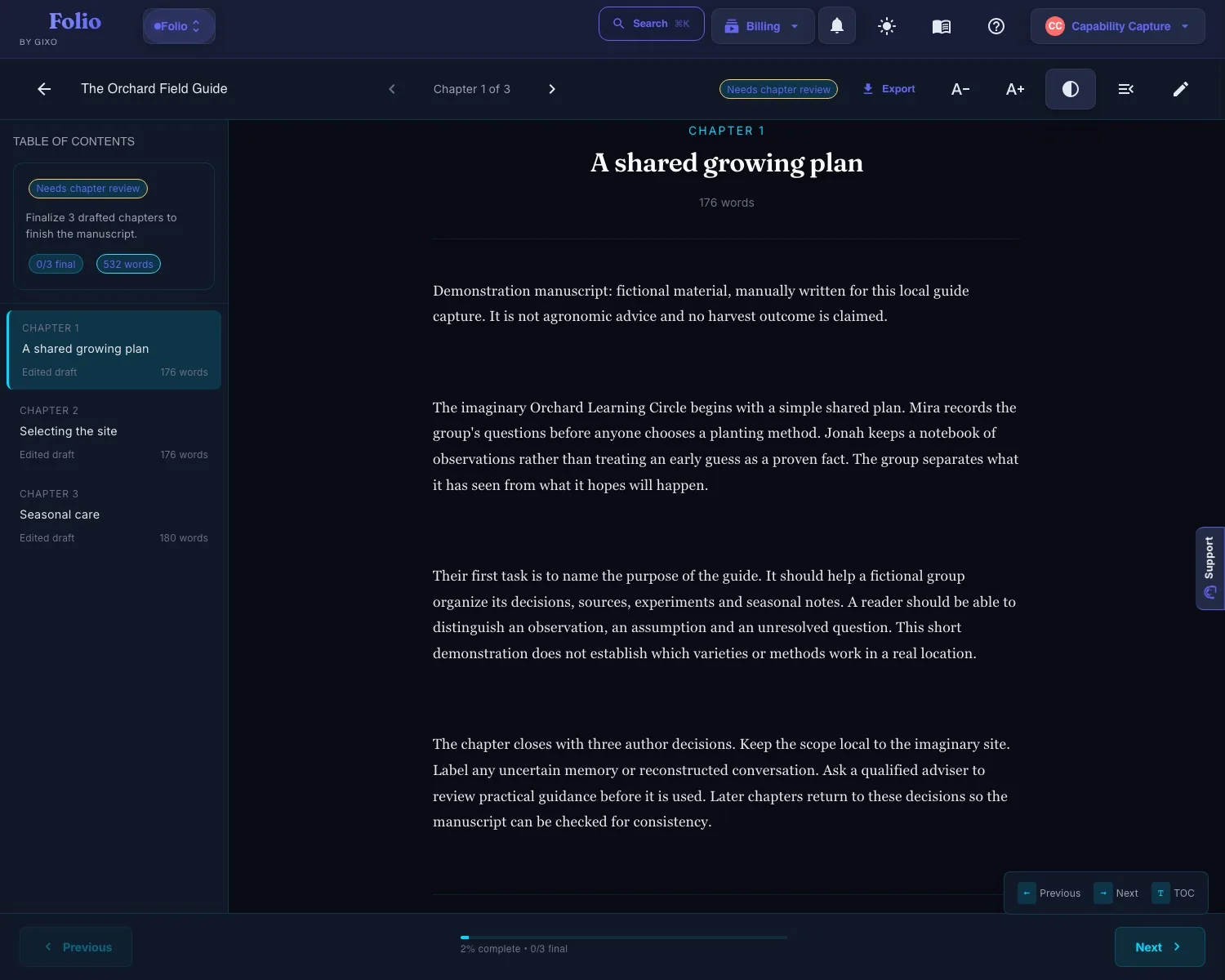Click the bottom-left Previous button
The image size is (1225, 980).
point(76,947)
